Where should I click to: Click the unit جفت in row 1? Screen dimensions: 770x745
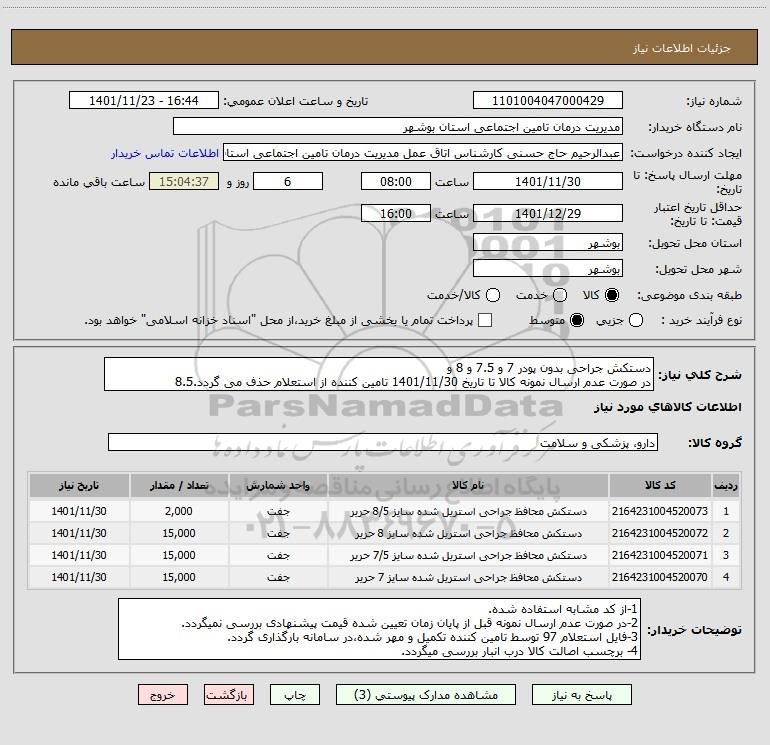click(278, 511)
